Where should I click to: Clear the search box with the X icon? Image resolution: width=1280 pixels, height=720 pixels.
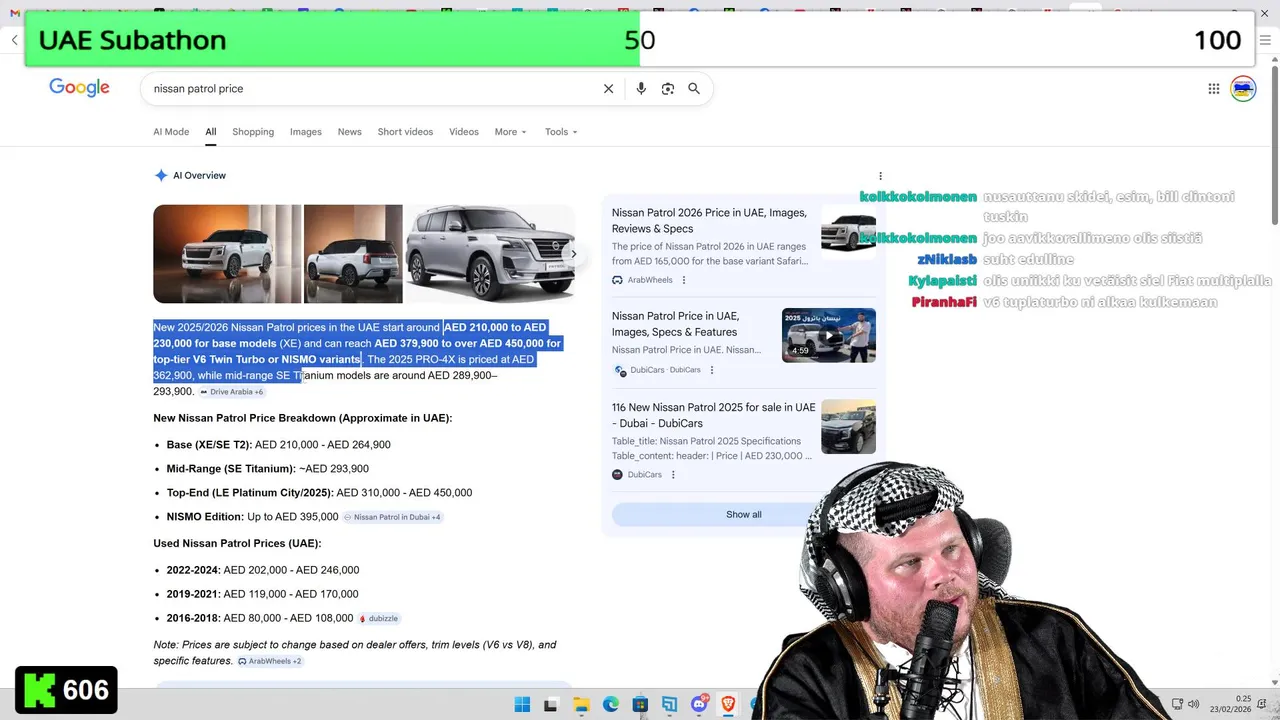coord(608,89)
